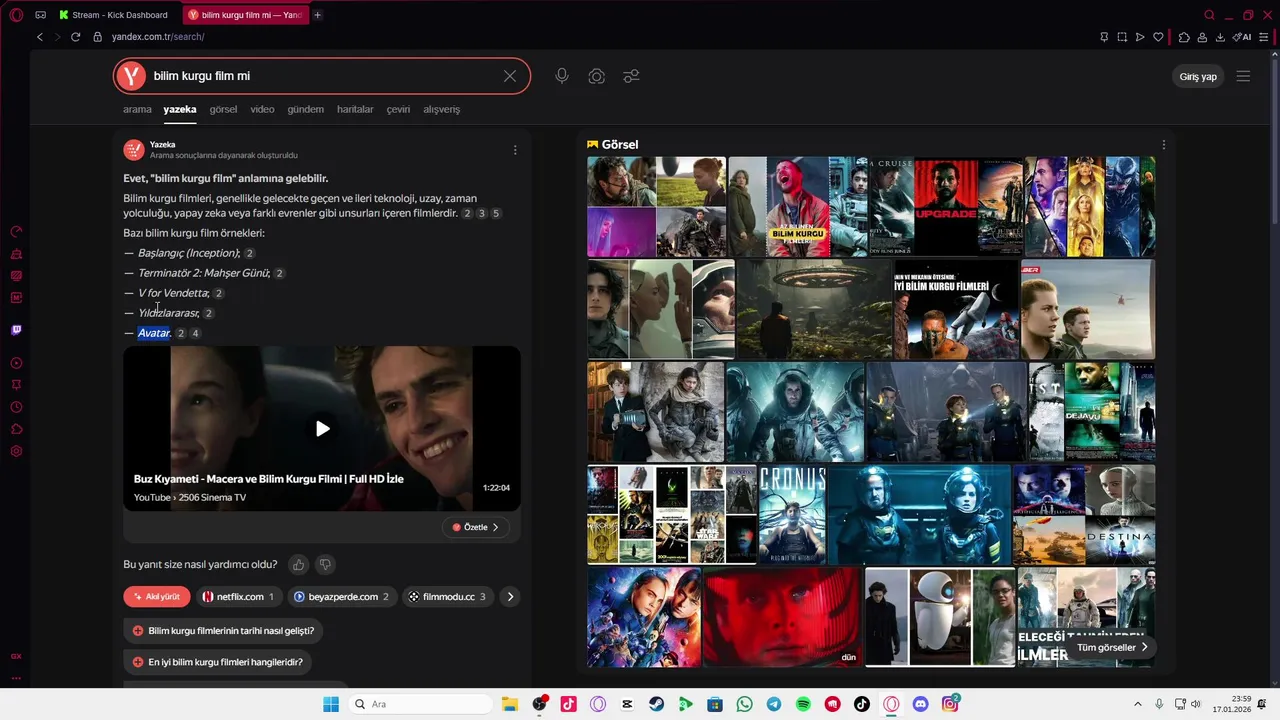Switch to the çeviri tab
Viewport: 1280px width, 720px height.
(398, 109)
